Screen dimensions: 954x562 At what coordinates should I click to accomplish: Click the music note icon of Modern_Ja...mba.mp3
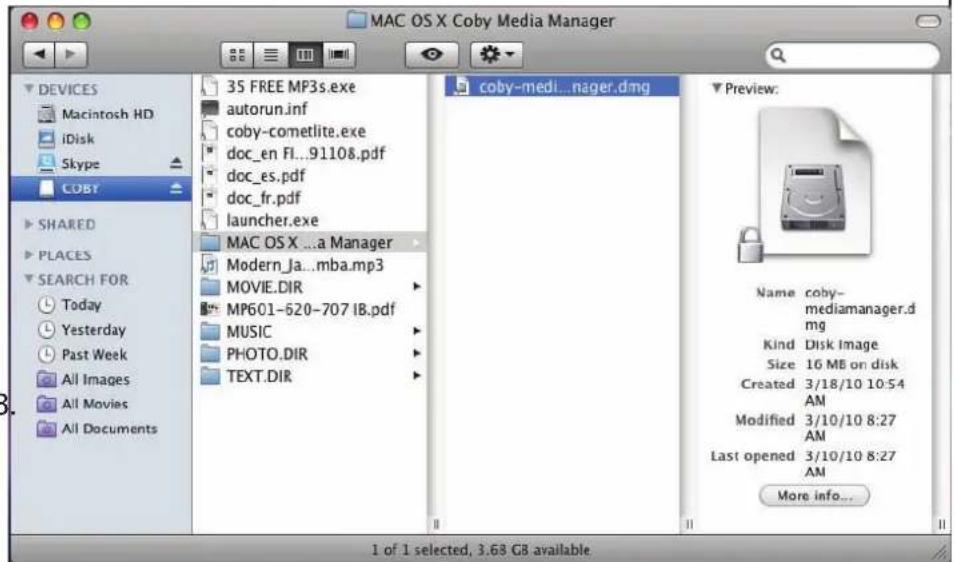pos(209,265)
